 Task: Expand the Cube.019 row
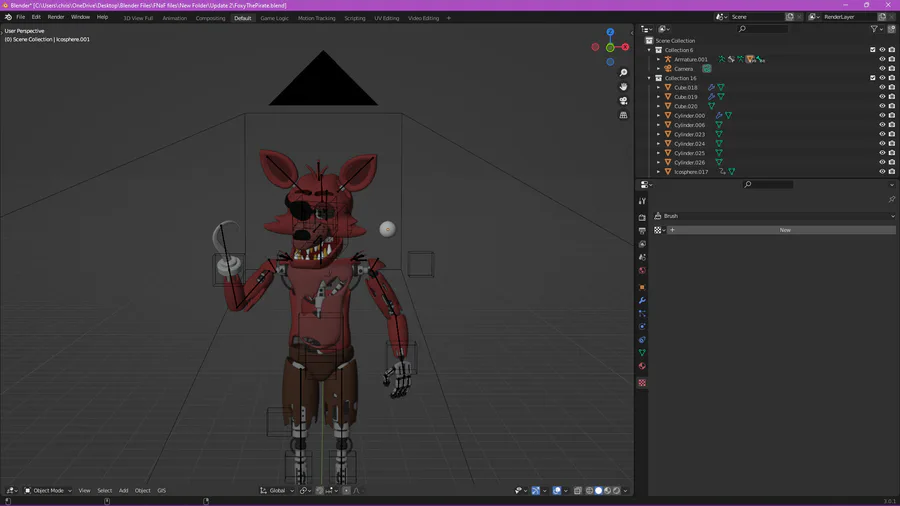[x=658, y=97]
